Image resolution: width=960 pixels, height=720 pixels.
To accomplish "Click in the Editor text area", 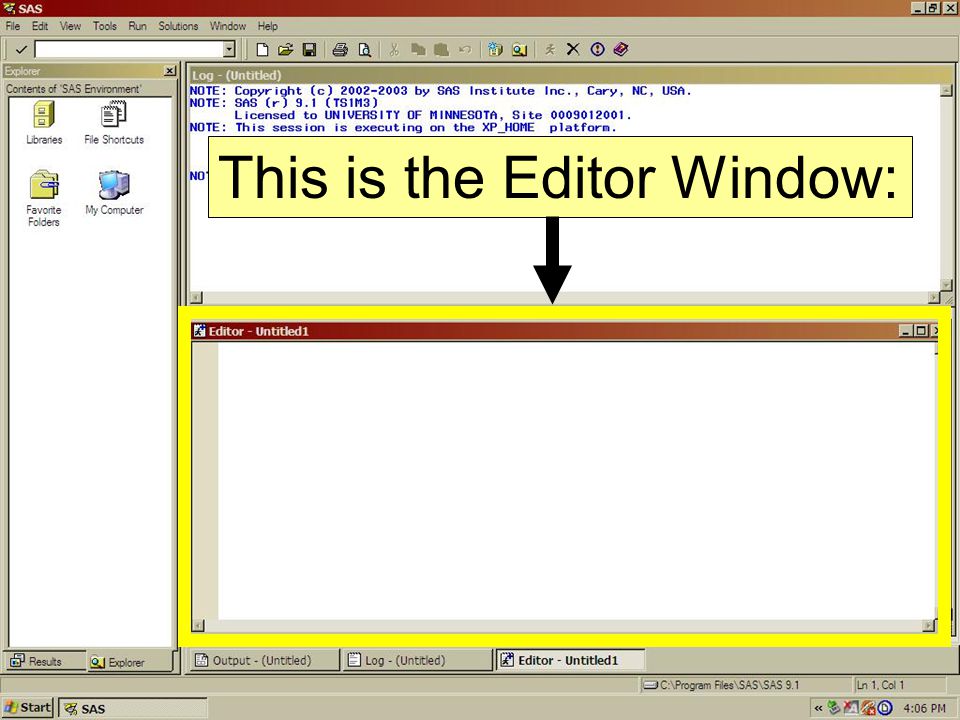I will (576, 481).
